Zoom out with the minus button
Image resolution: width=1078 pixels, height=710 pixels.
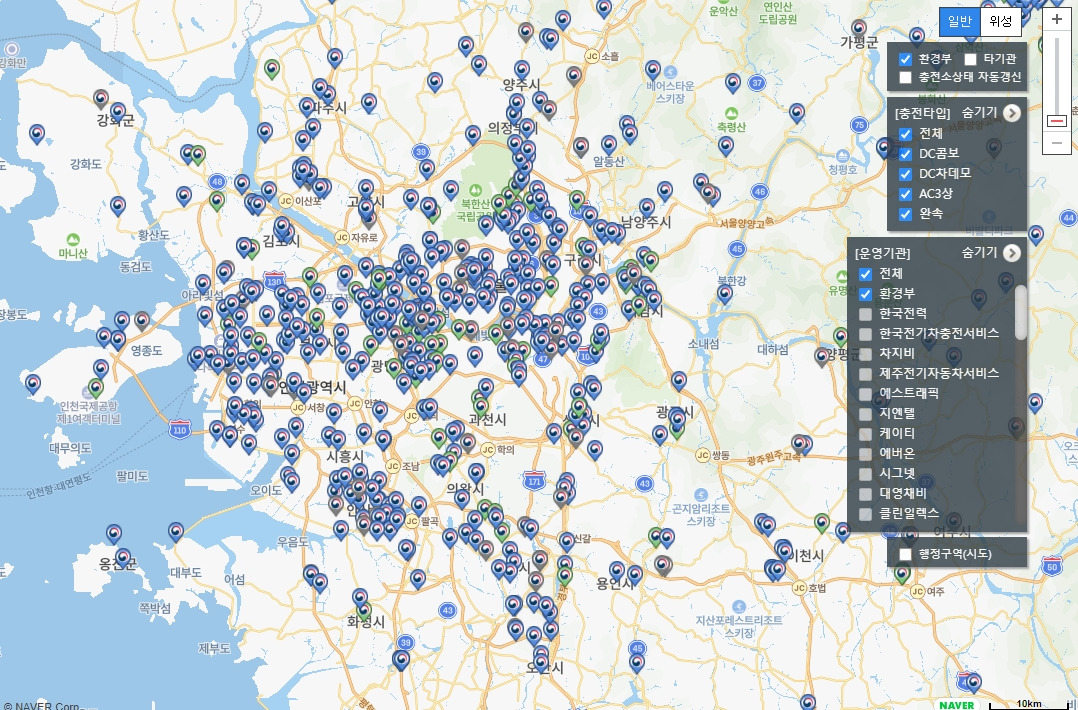coord(1057,143)
